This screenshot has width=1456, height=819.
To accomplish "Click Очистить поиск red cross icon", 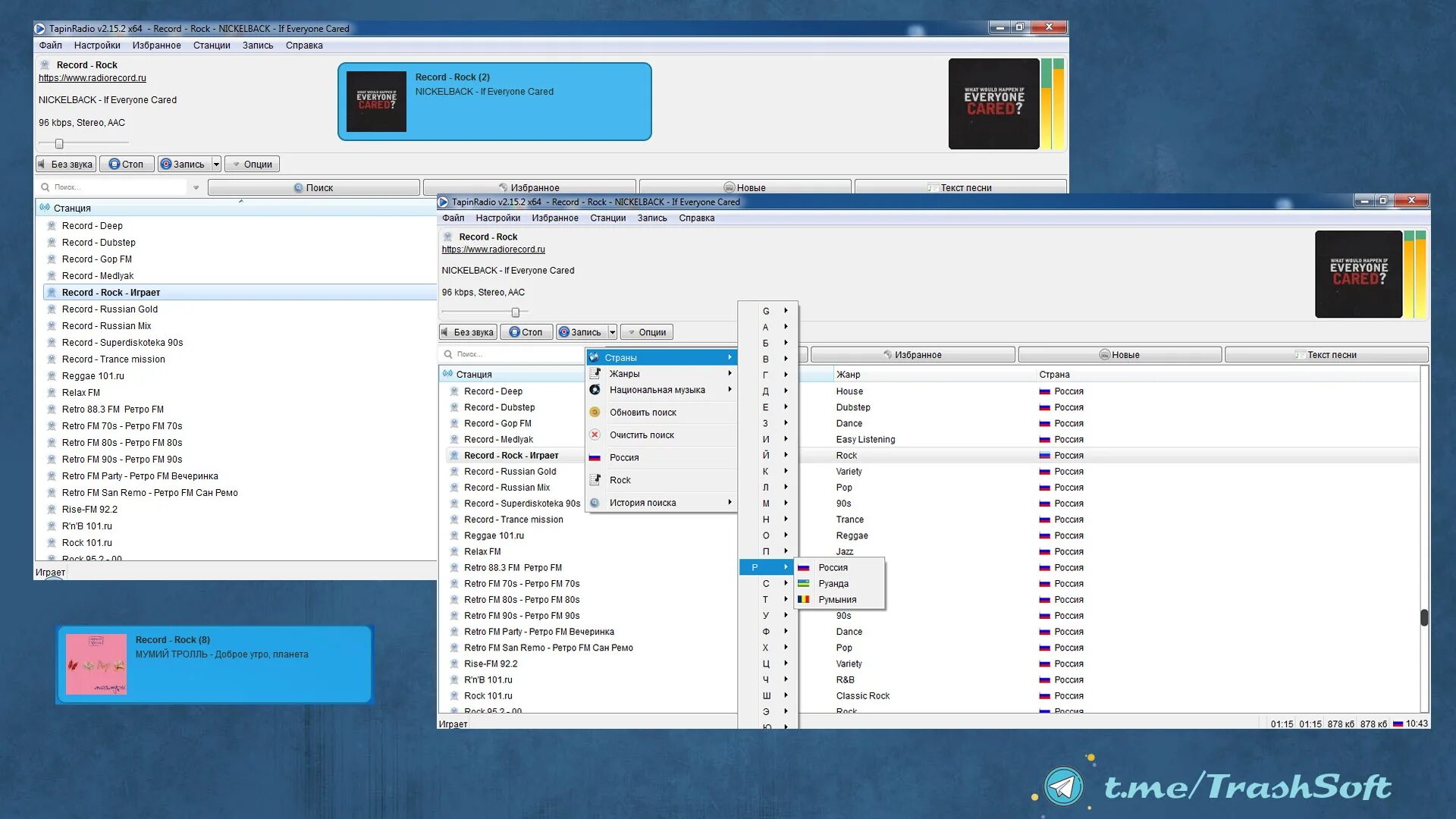I will tap(595, 435).
